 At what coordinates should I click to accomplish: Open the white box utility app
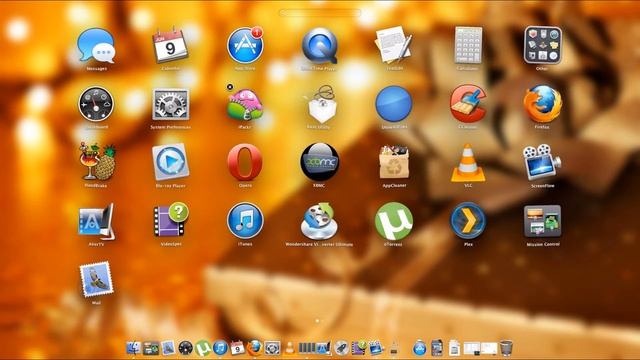[x=321, y=104]
